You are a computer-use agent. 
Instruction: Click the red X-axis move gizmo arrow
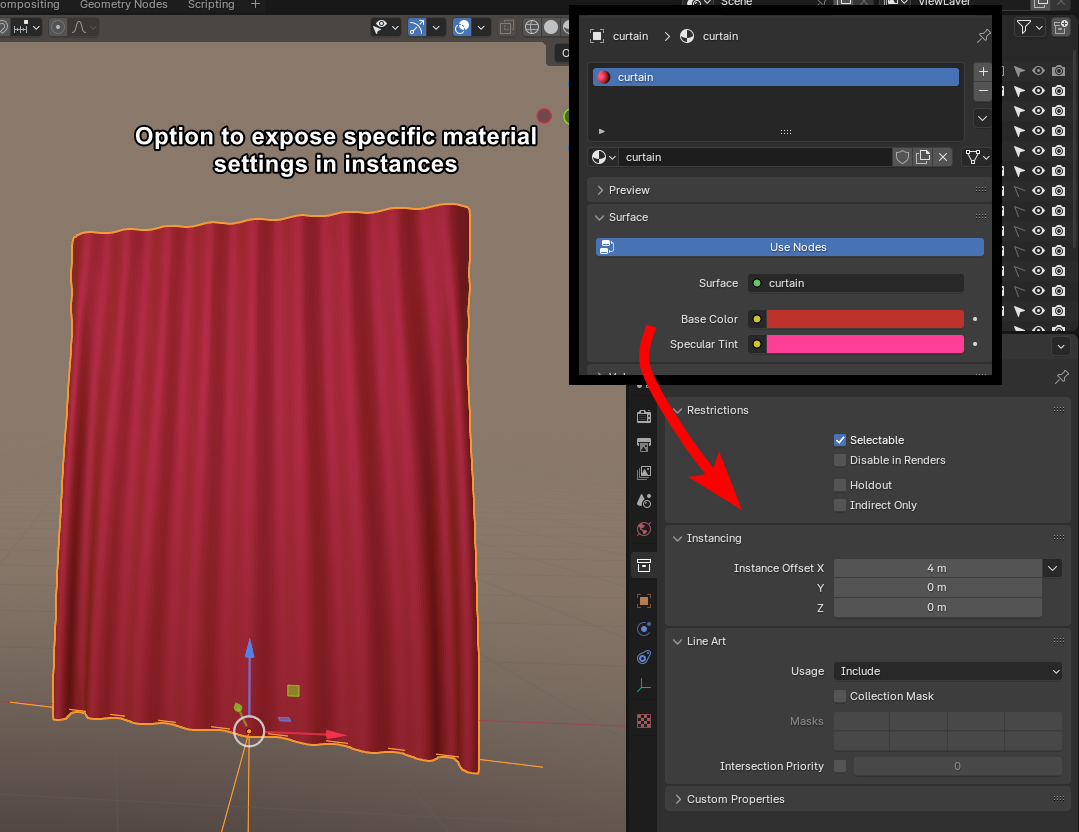pyautogui.click(x=336, y=735)
